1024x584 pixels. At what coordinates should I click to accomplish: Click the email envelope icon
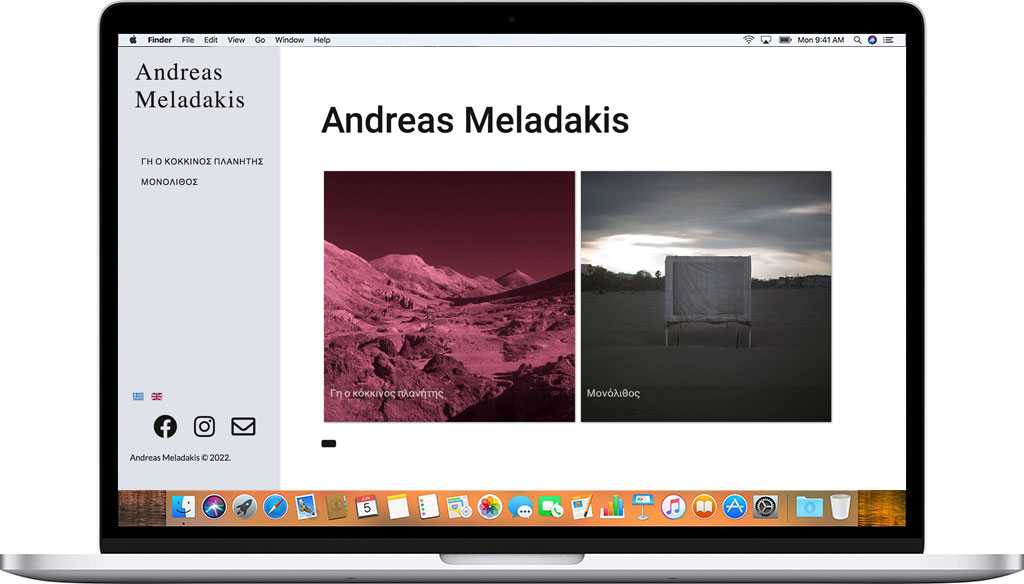coord(243,427)
